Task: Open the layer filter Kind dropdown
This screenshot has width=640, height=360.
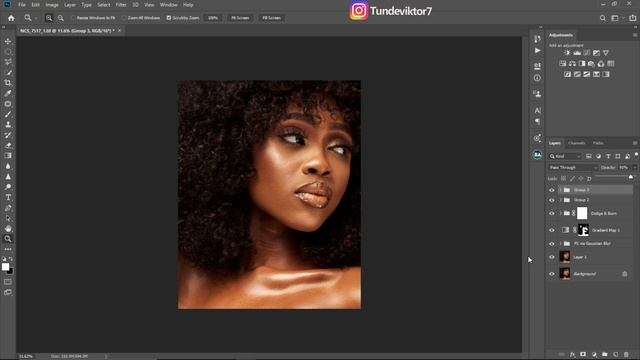Action: (x=565, y=156)
